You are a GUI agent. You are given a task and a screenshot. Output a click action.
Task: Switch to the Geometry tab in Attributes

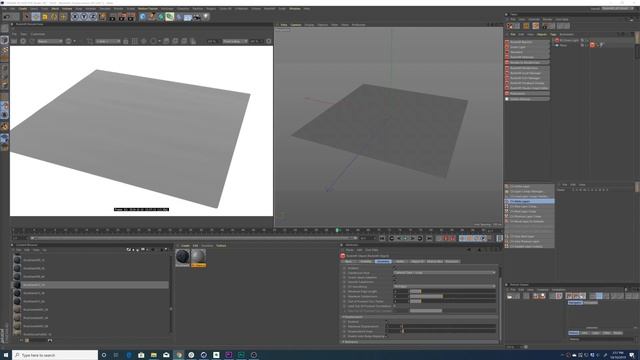click(x=383, y=261)
